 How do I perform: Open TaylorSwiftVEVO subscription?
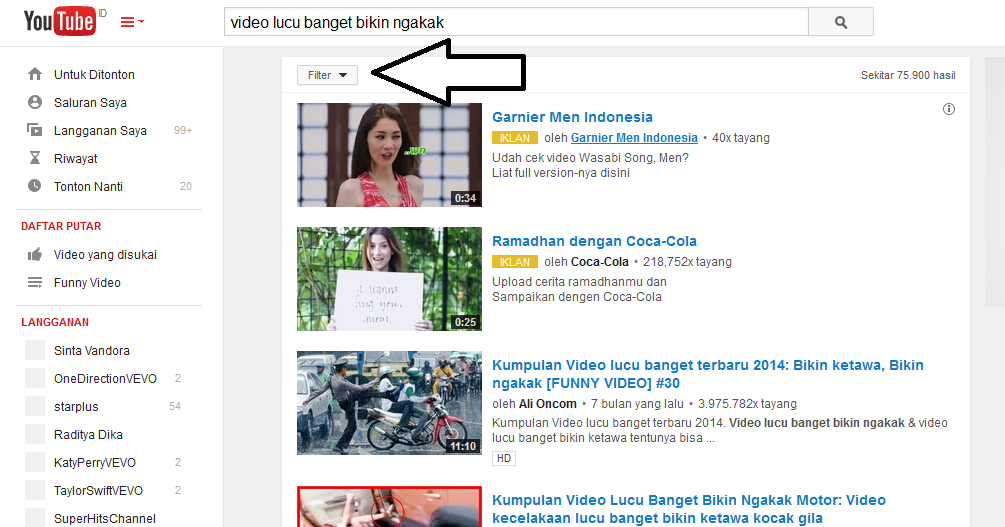[98, 490]
